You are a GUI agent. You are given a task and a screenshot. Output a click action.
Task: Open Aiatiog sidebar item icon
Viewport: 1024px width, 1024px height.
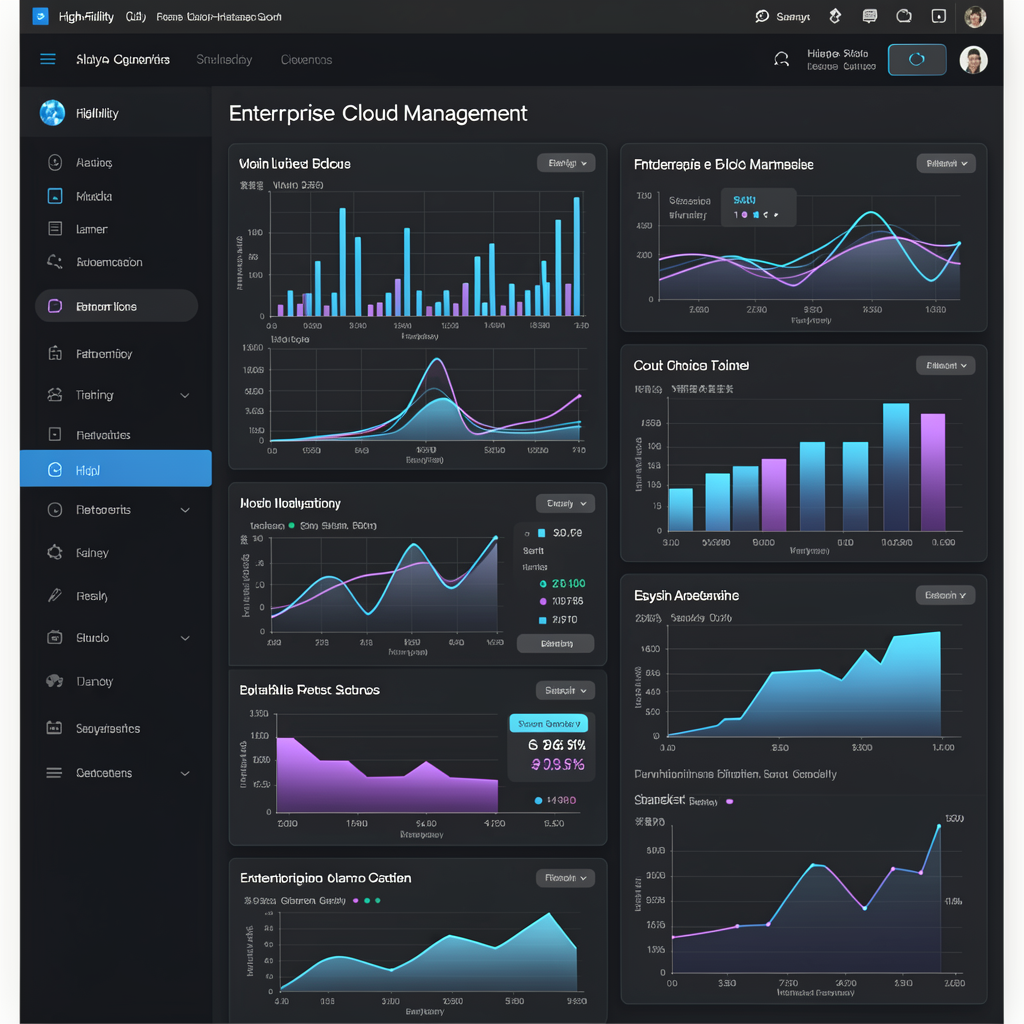55,162
